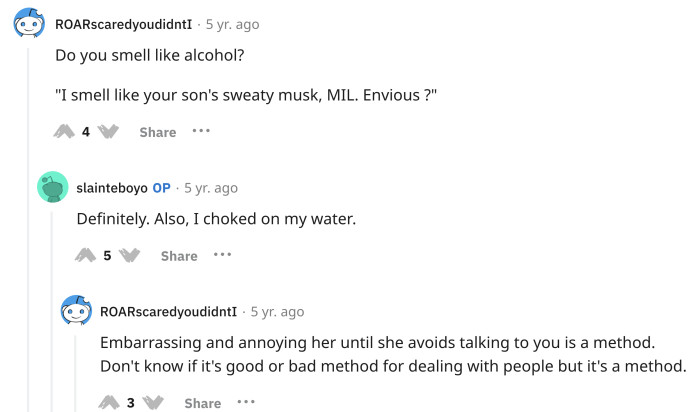Share slainteboyo's comment

[179, 256]
